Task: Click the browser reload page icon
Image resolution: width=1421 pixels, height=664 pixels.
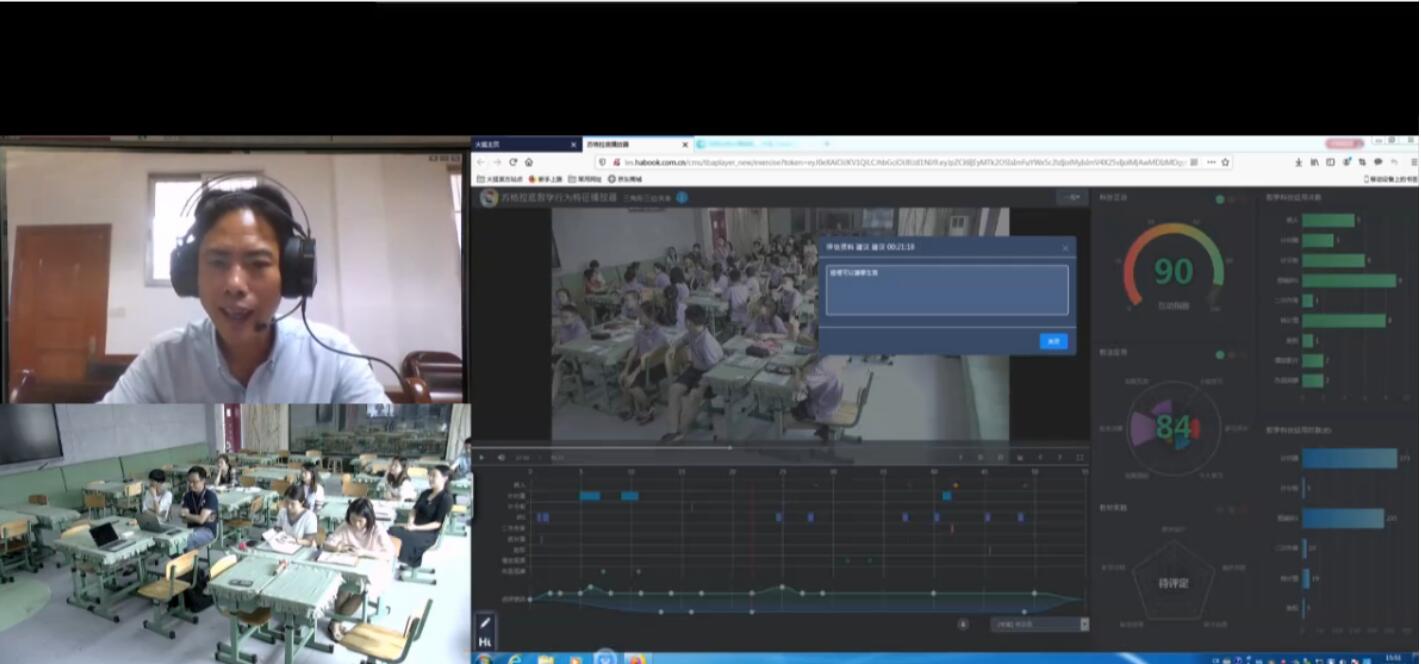Action: click(513, 162)
